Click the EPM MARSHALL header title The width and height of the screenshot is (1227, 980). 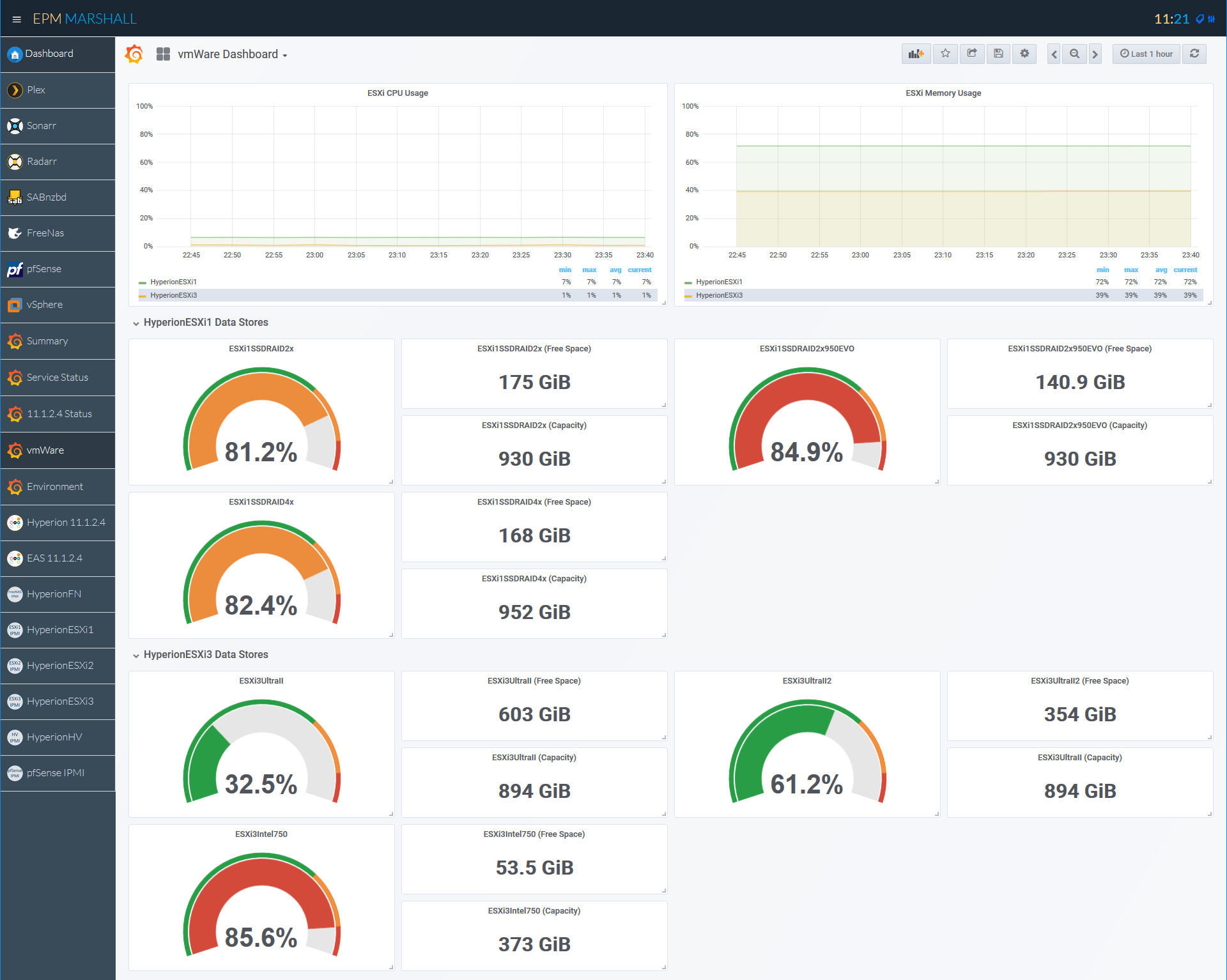click(84, 19)
